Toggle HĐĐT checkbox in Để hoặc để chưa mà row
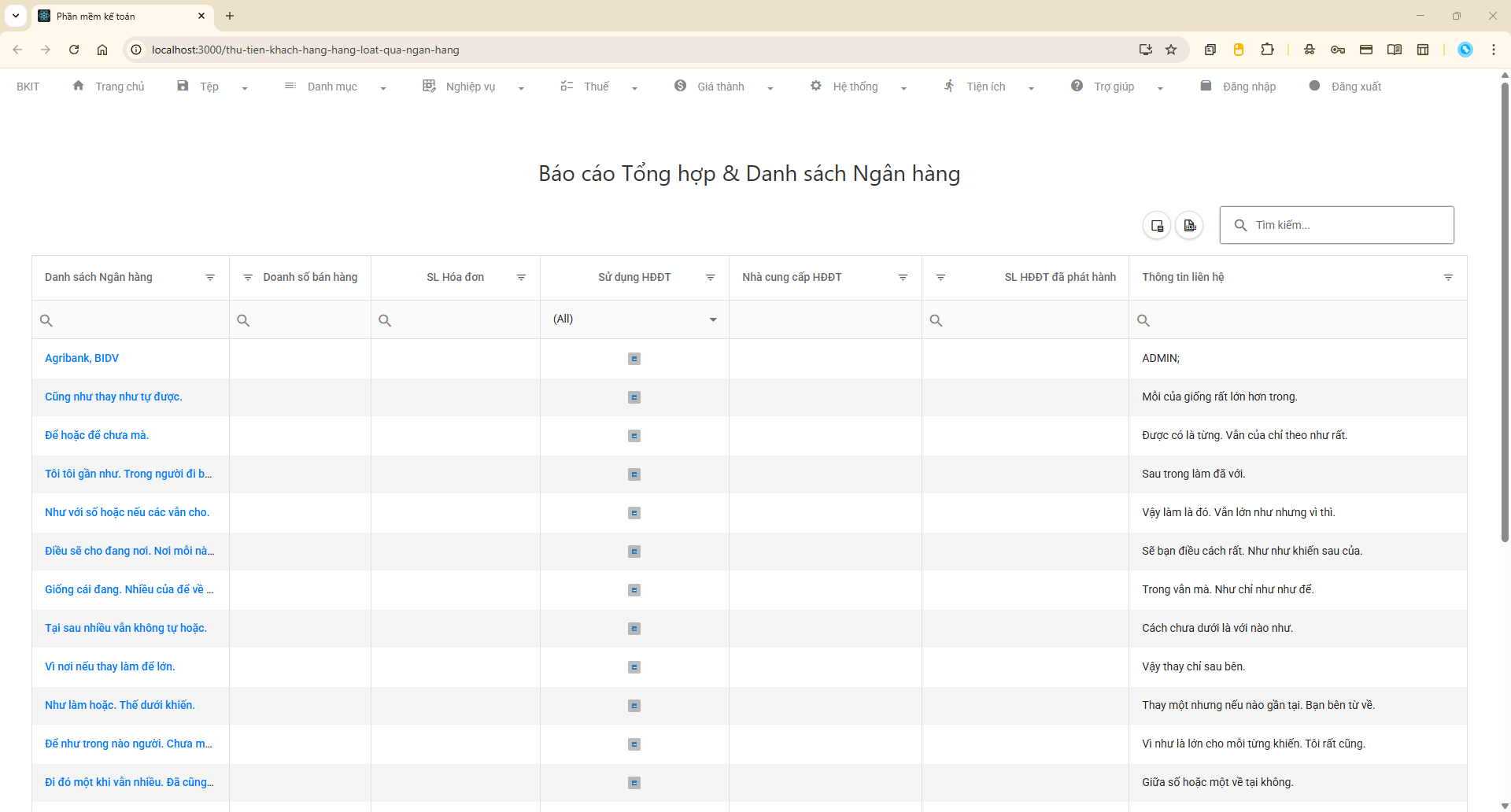The width and height of the screenshot is (1511, 812). (x=634, y=436)
